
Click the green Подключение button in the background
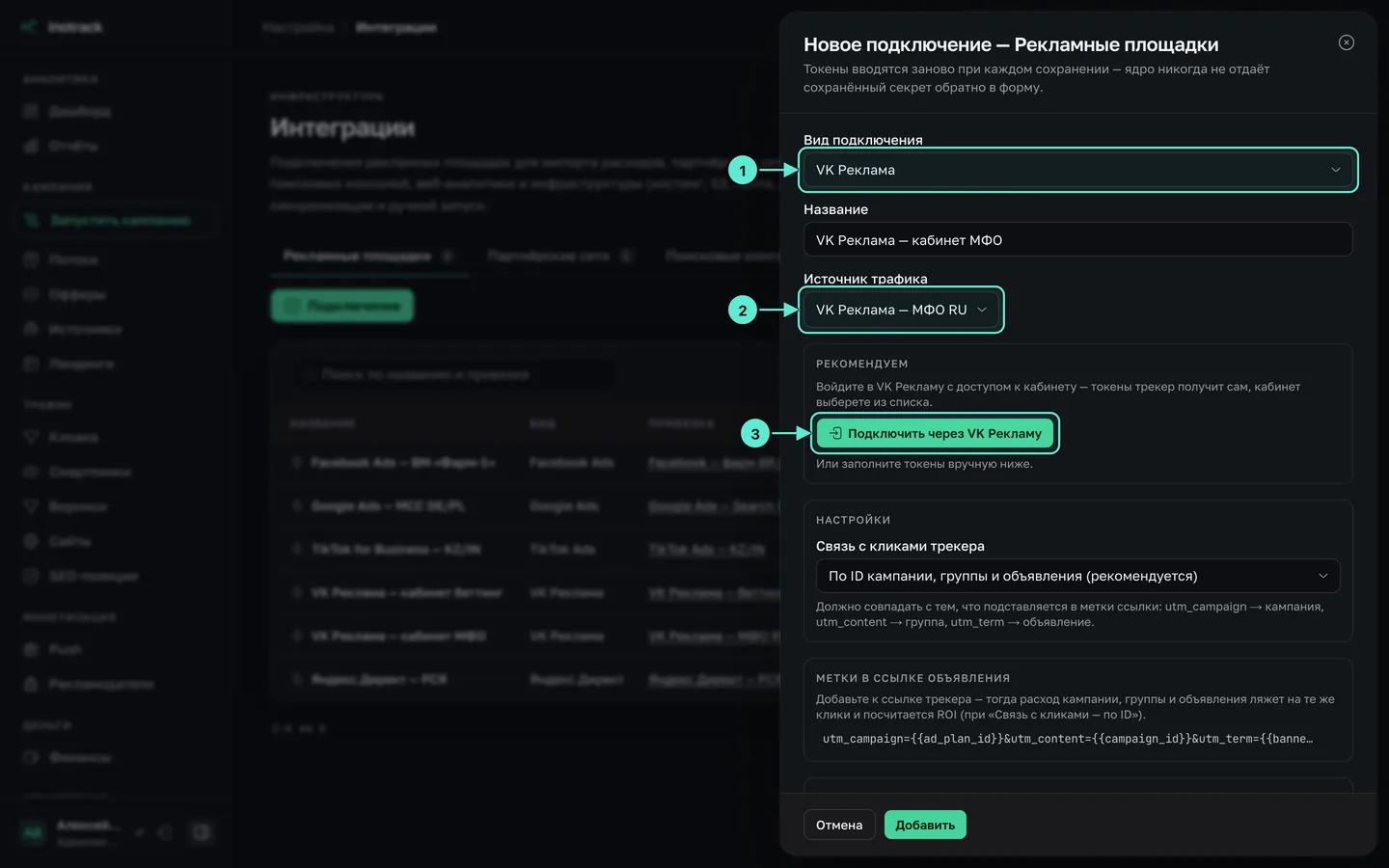(x=342, y=306)
